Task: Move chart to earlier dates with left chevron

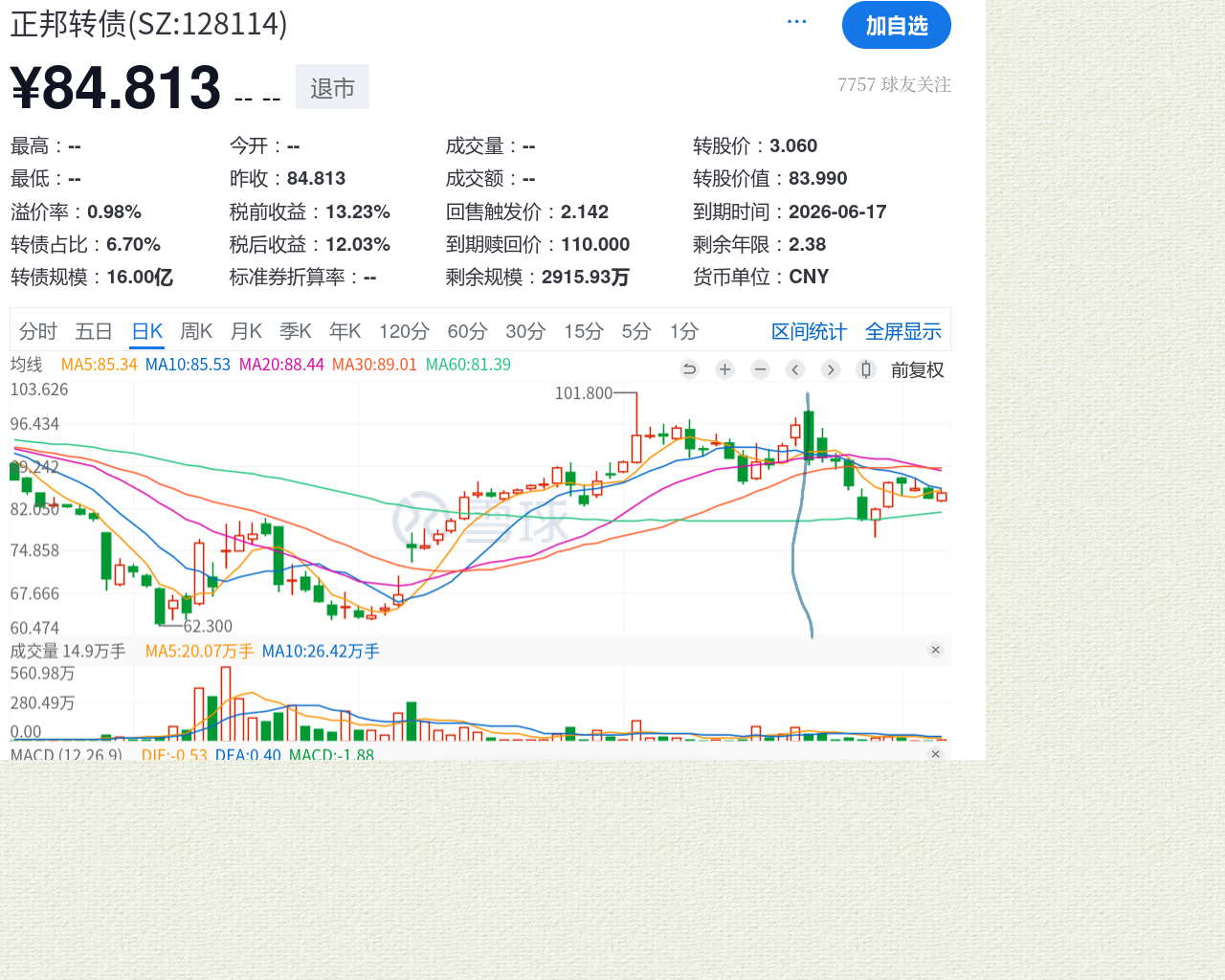Action: [795, 369]
